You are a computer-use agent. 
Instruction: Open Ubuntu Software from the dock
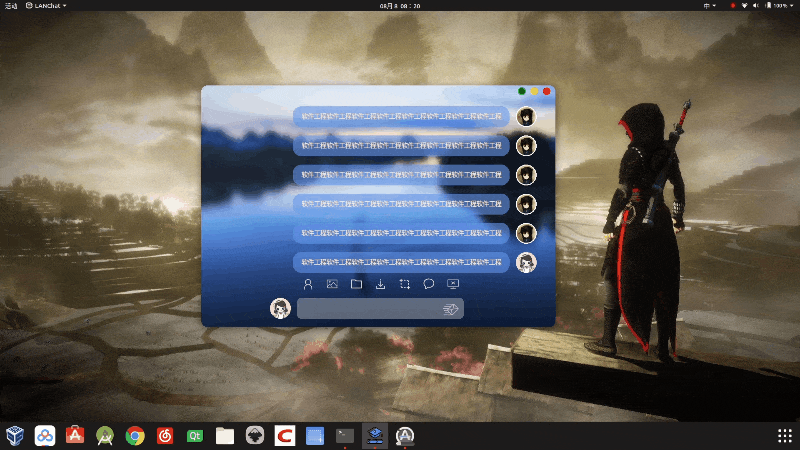click(75, 436)
